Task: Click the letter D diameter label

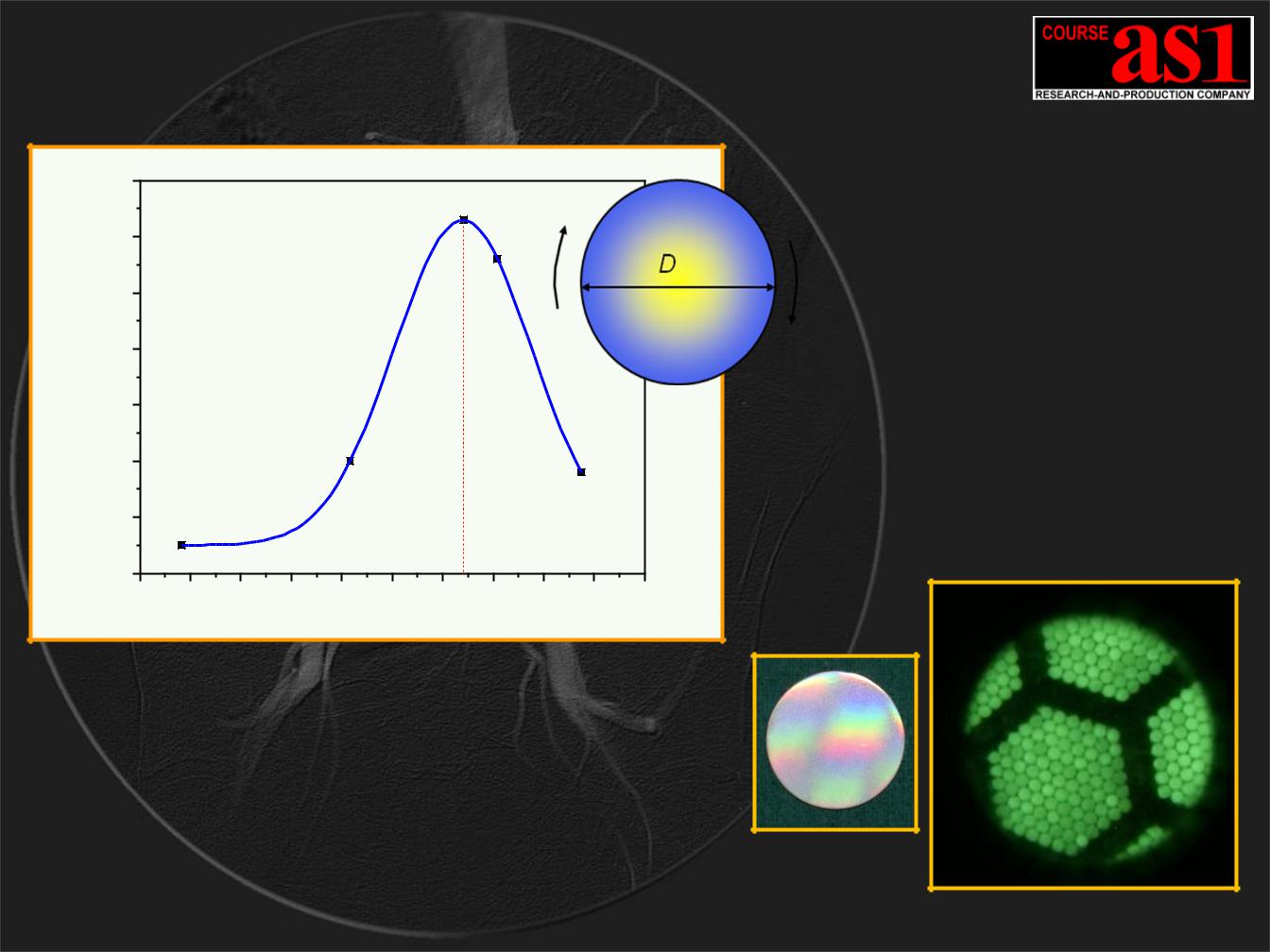Action: pyautogui.click(x=667, y=265)
